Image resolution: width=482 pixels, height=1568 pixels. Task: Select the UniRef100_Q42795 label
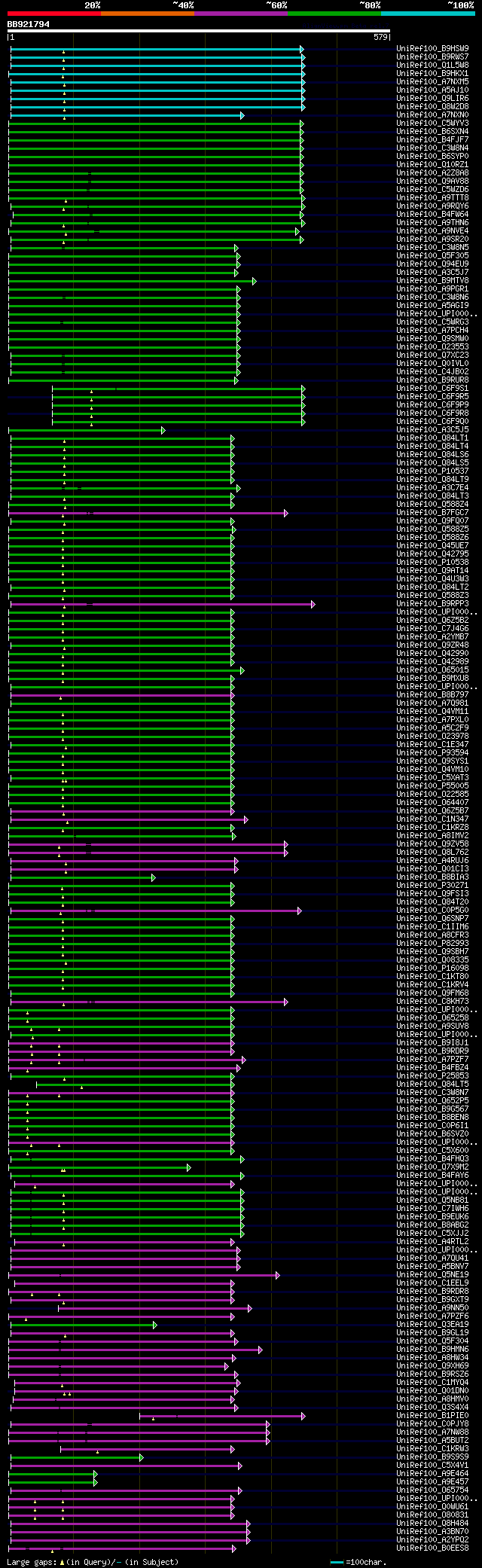(432, 554)
